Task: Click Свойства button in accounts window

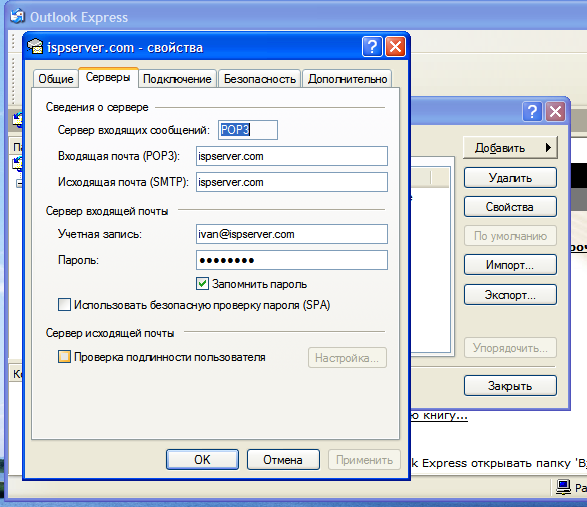Action: (510, 206)
